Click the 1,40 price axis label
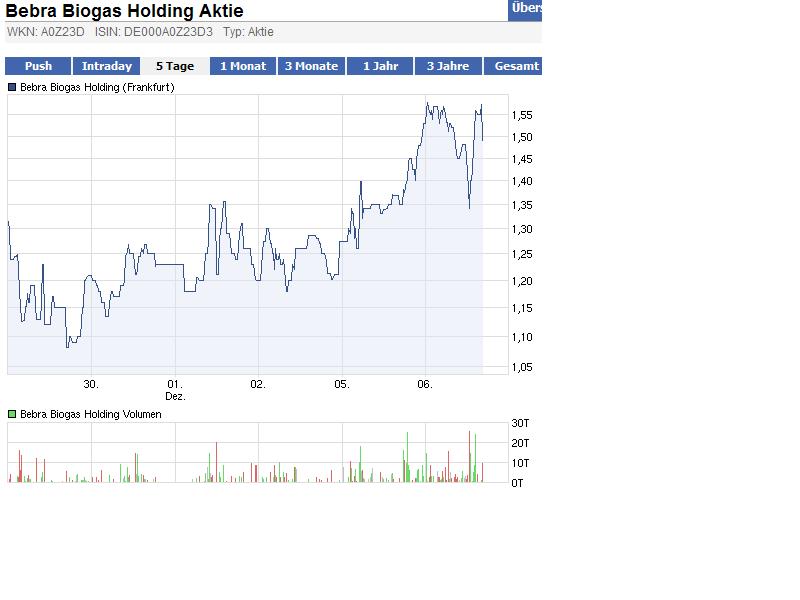 point(522,182)
